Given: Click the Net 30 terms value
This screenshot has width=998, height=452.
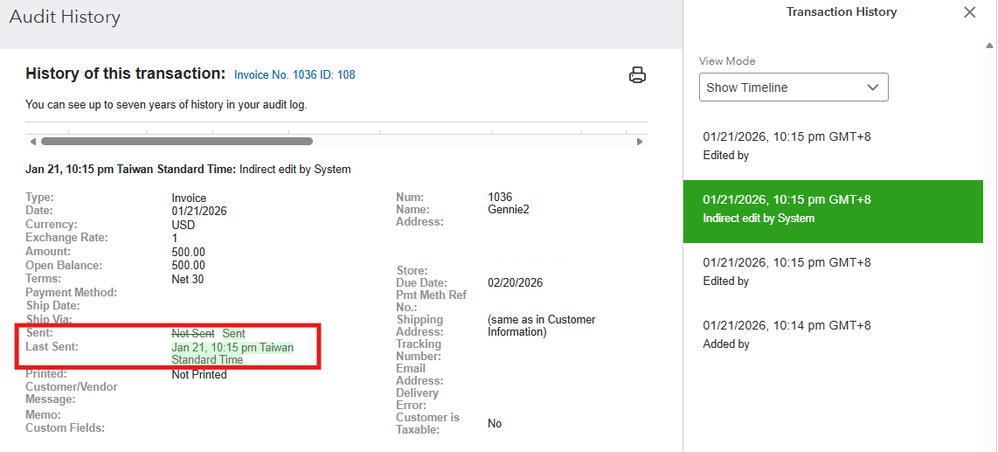Looking at the screenshot, I should (188, 279).
